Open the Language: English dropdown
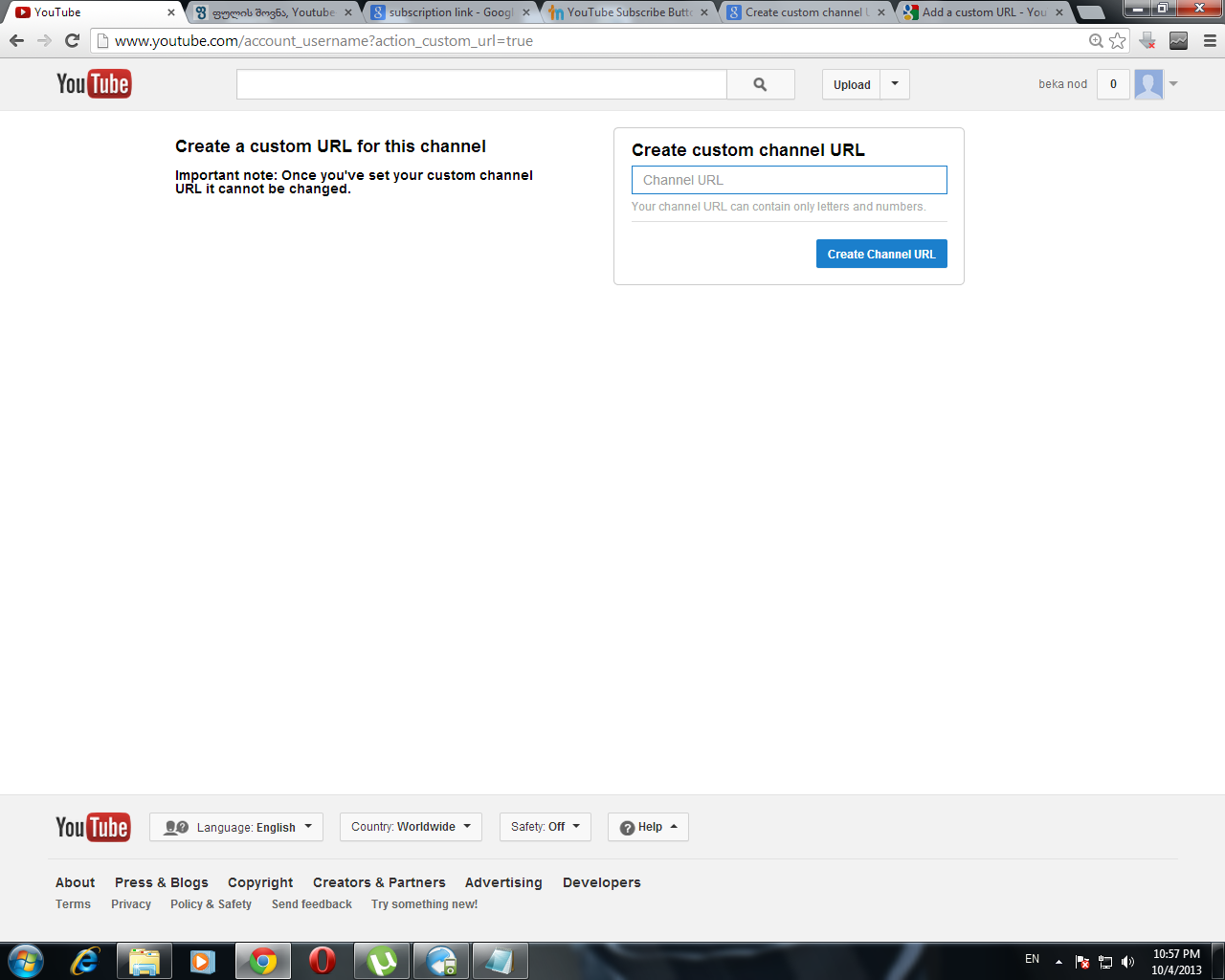Viewport: 1225px width, 980px height. [x=236, y=827]
